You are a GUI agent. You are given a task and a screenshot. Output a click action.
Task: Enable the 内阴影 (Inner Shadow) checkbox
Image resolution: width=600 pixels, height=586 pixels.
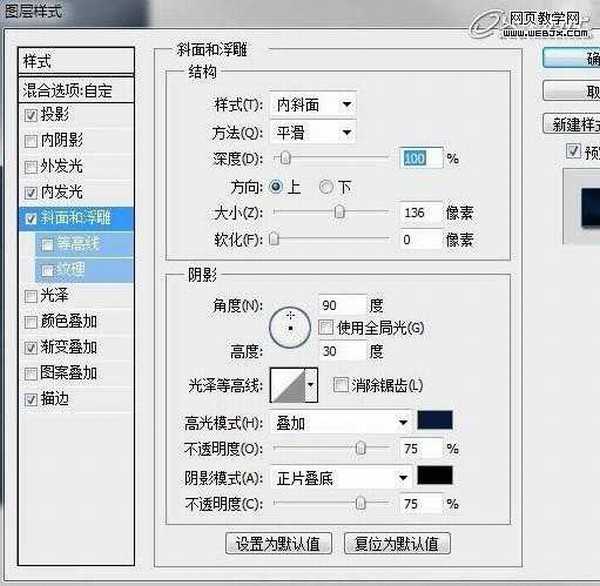pos(30,140)
